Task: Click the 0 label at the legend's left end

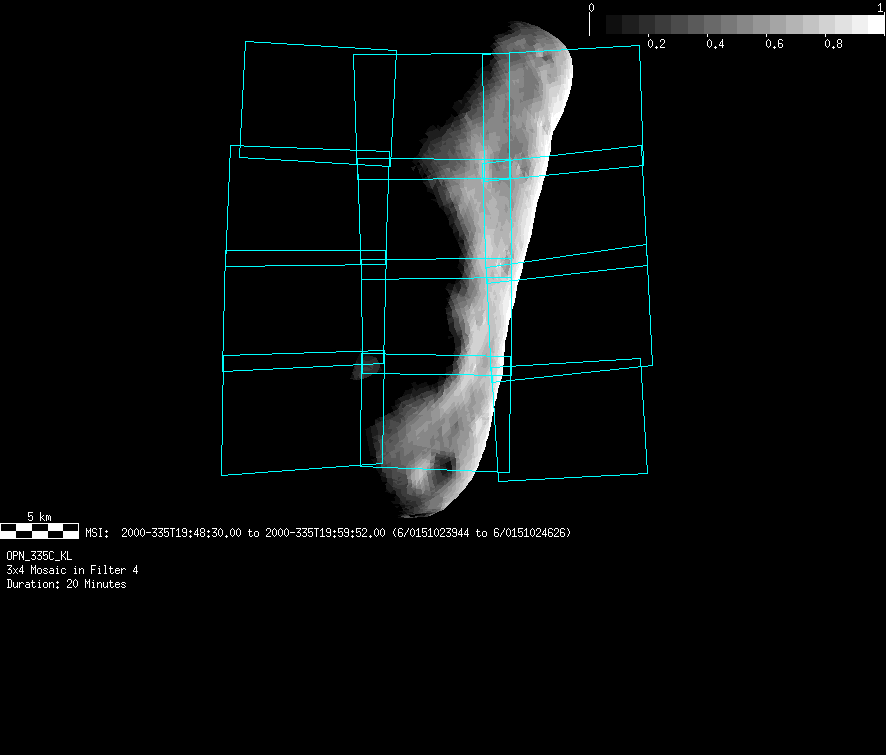Action: pos(591,8)
